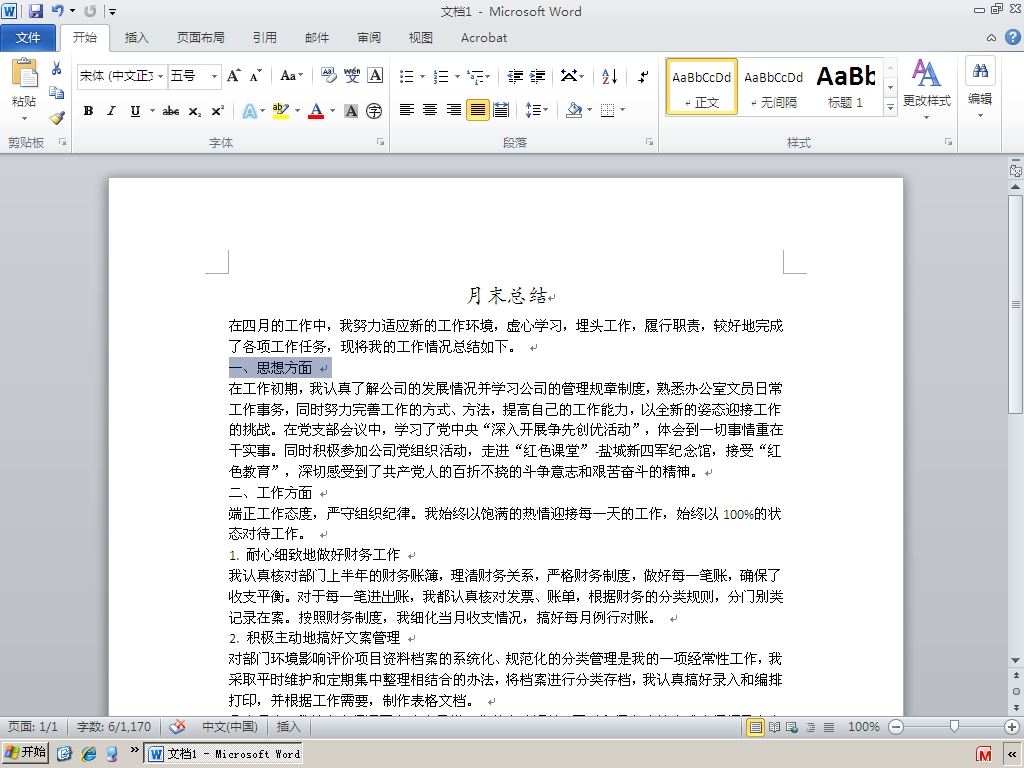Show or hide paragraph marks
The height and width of the screenshot is (768, 1024).
click(x=643, y=76)
